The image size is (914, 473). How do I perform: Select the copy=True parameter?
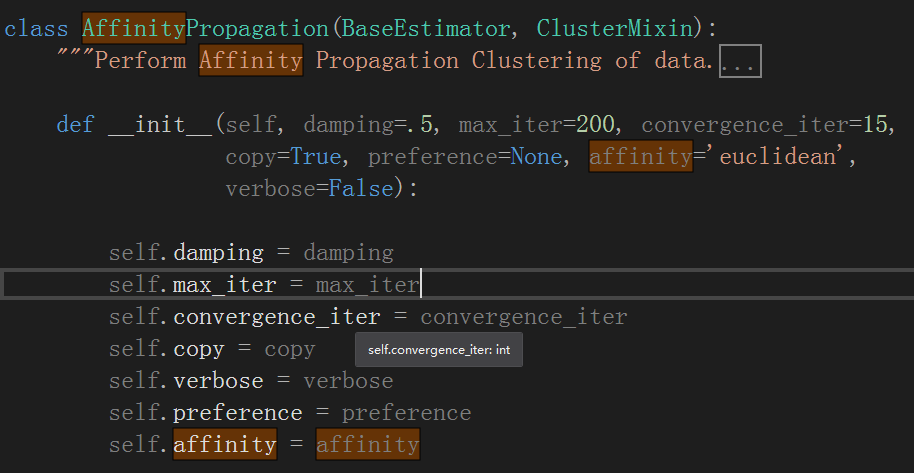click(283, 157)
